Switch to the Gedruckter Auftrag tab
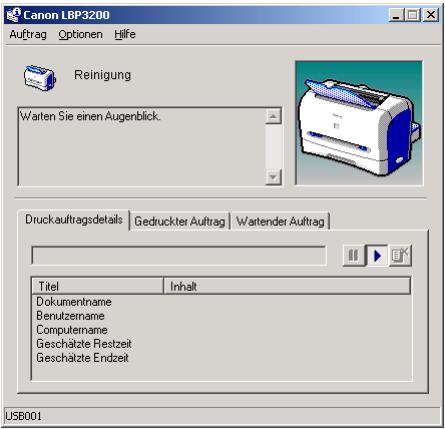This screenshot has height=429, width=445. [x=180, y=221]
